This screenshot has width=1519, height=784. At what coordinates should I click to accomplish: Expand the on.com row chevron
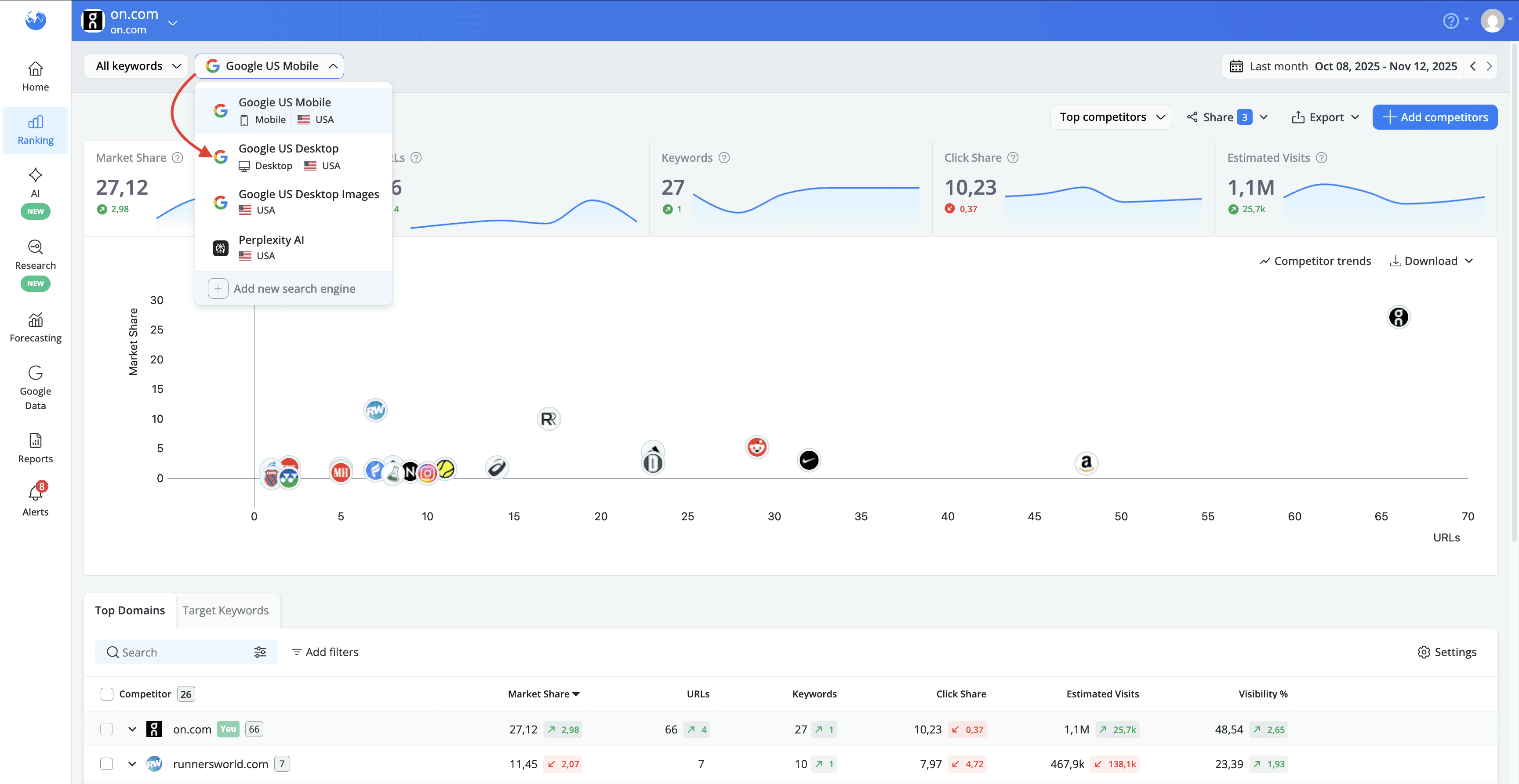pos(132,729)
